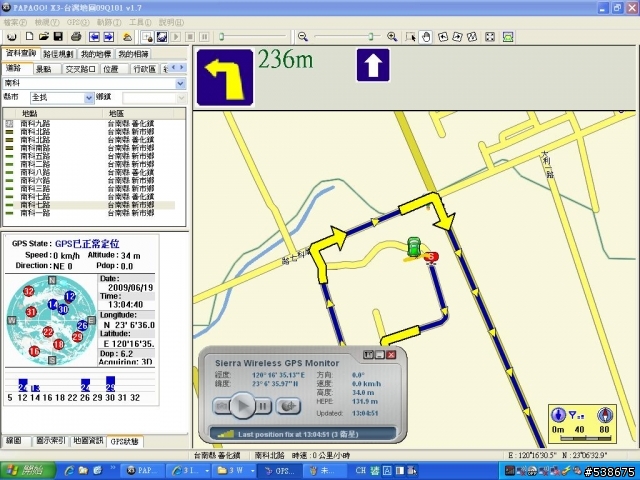Image resolution: width=640 pixels, height=480 pixels.
Task: Open the 軌跡(T) menu
Action: [109, 22]
